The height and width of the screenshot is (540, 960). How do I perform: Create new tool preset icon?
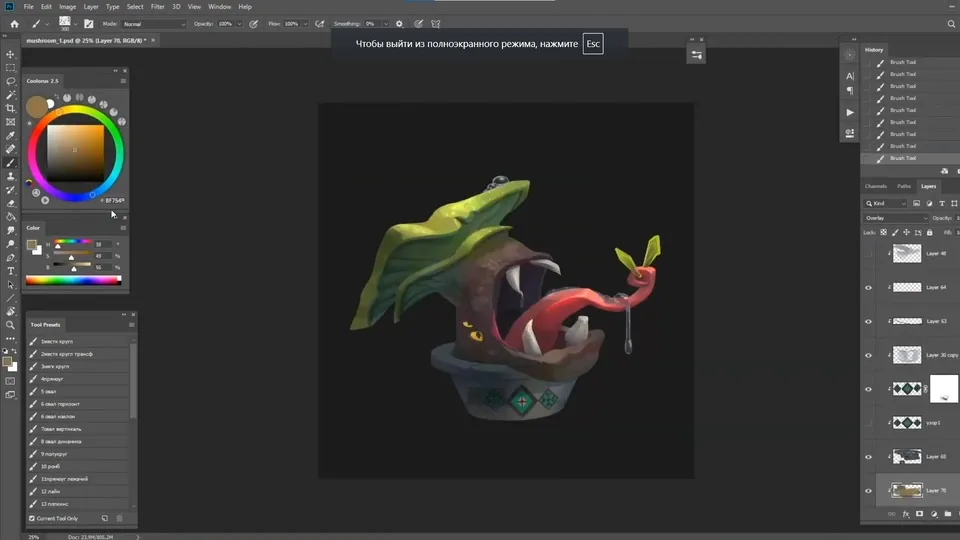105,519
